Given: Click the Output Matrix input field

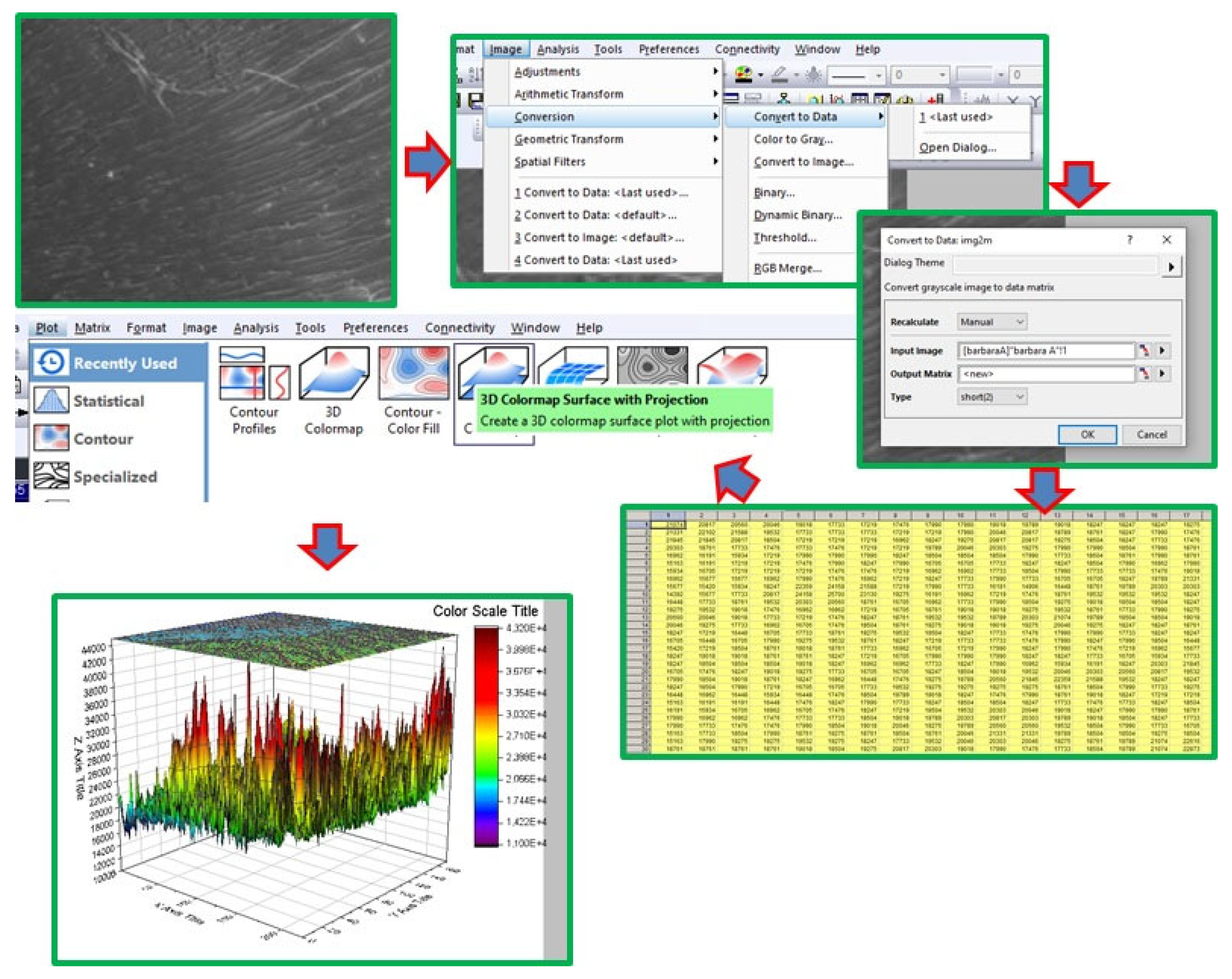Looking at the screenshot, I should (1046, 374).
